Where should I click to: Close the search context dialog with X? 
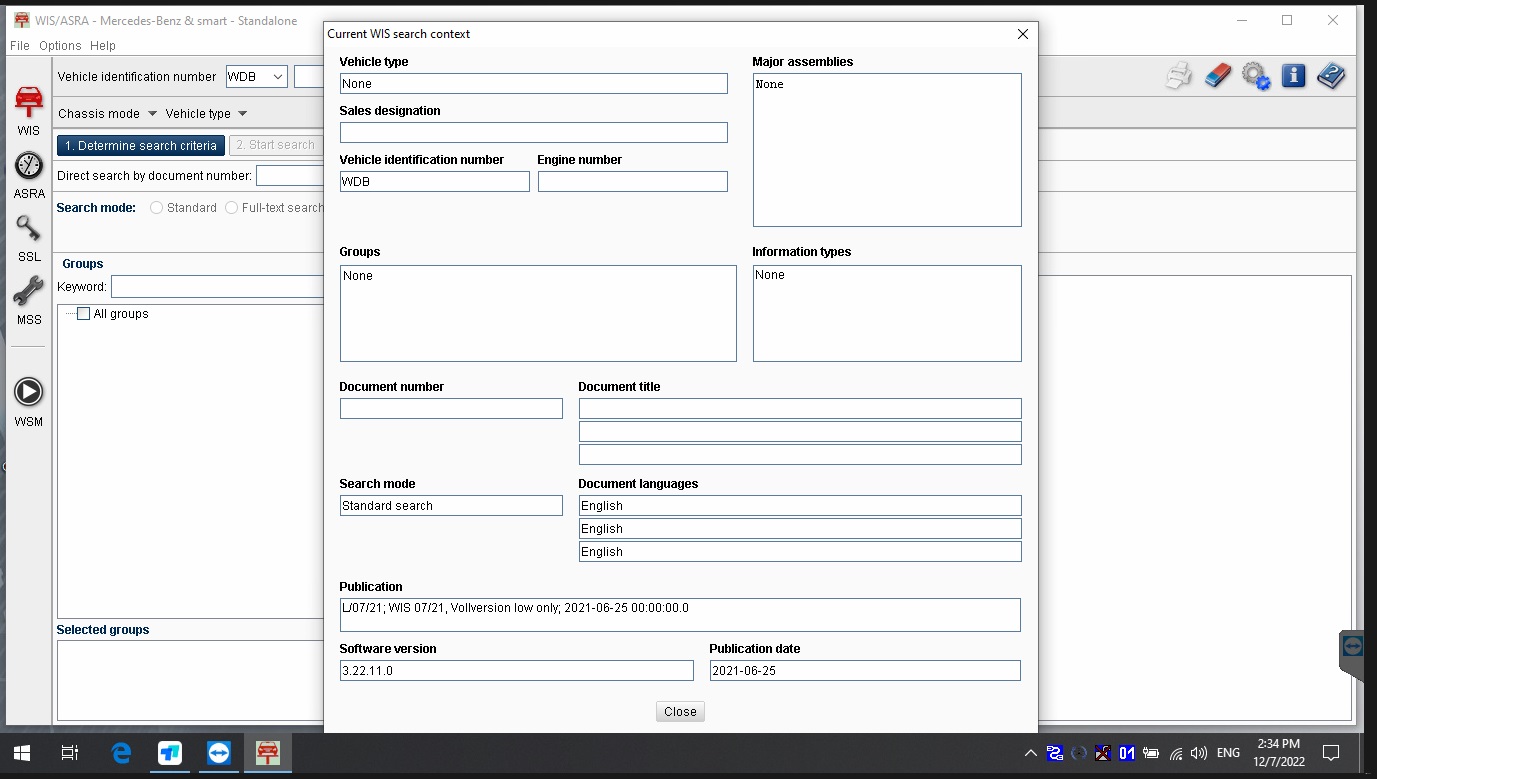pos(1022,34)
